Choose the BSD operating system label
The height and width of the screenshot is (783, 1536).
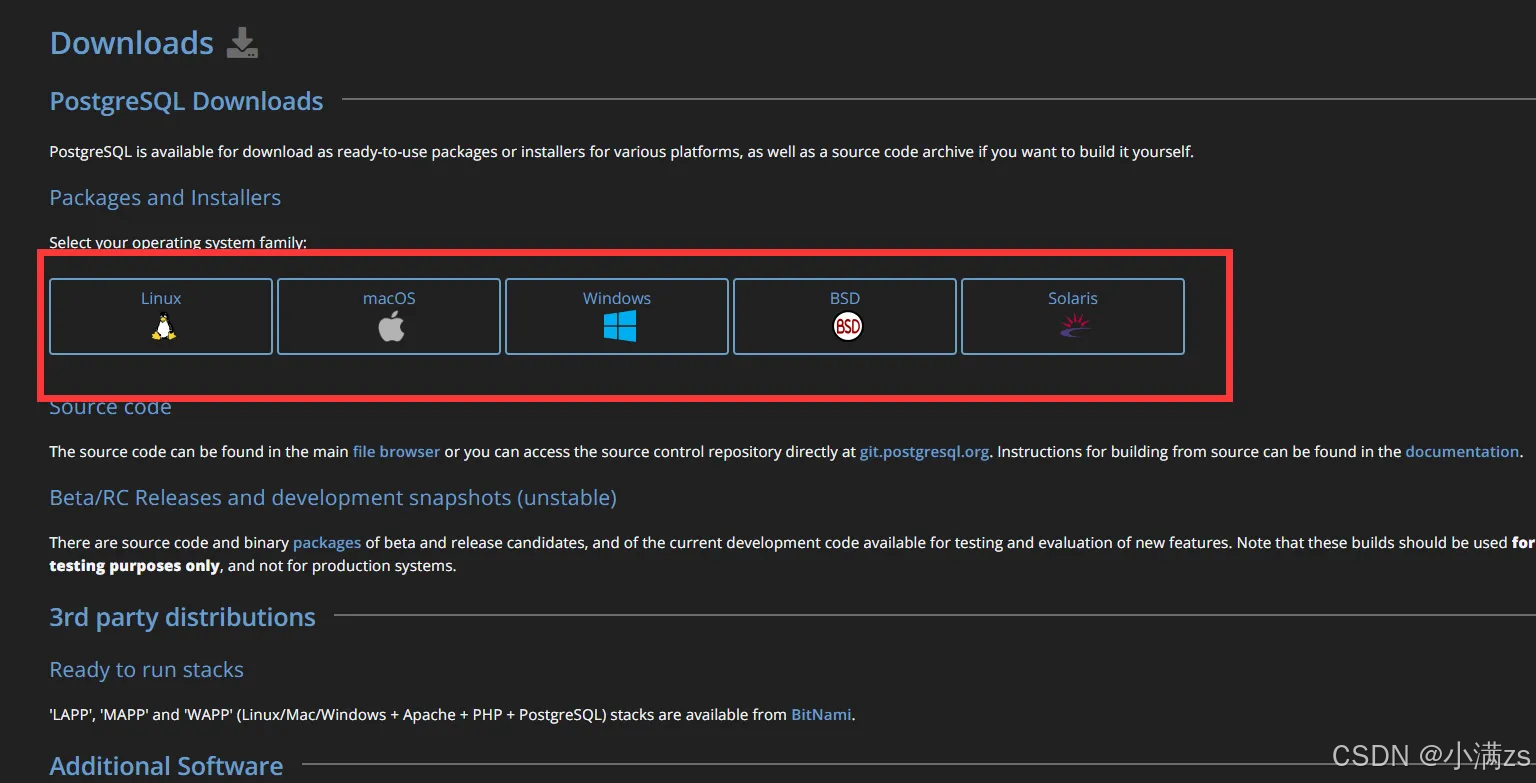845,298
